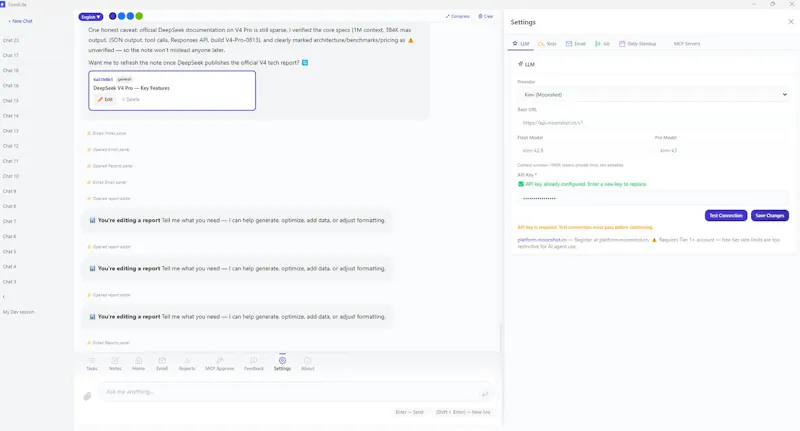This screenshot has height=431, width=800.
Task: Click the note title DeepSeek V4 Pro — Key Features
Action: pyautogui.click(x=131, y=88)
